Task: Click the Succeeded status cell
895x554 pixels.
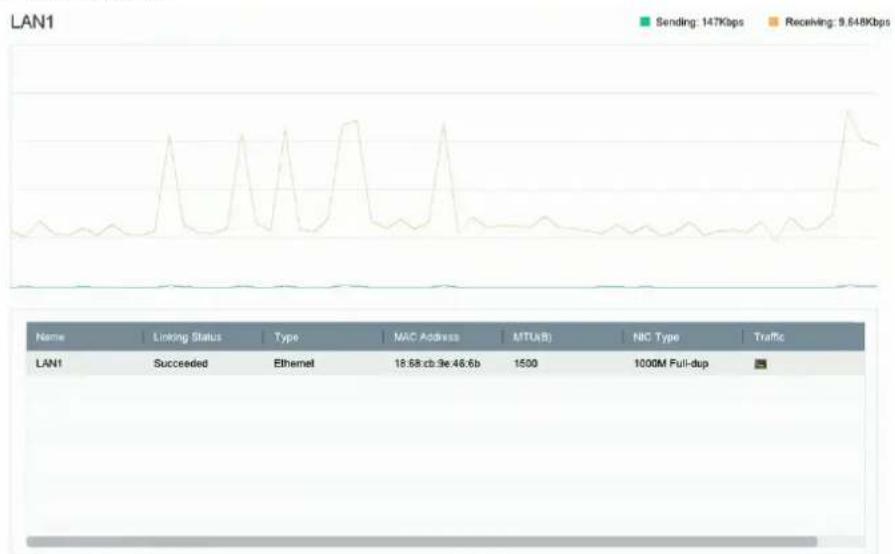Action: tap(180, 363)
